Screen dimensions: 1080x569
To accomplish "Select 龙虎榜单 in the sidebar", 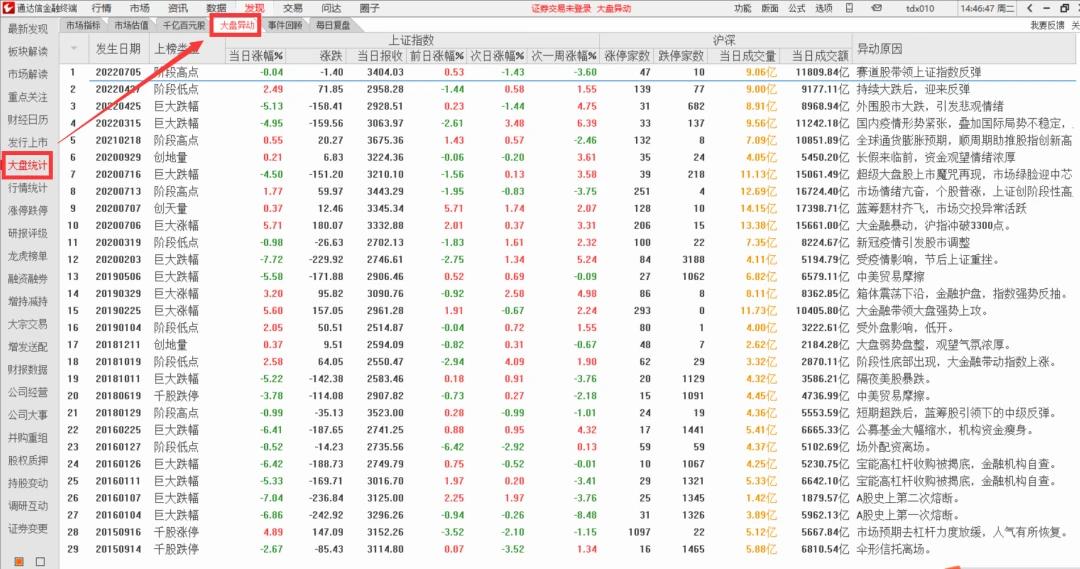I will (28, 256).
